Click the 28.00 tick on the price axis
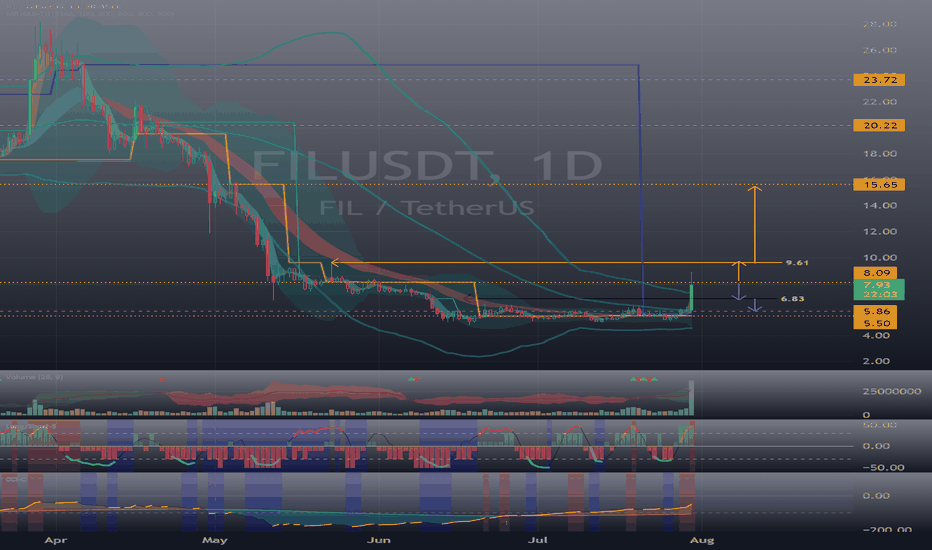The width and height of the screenshot is (932, 550). click(x=880, y=24)
